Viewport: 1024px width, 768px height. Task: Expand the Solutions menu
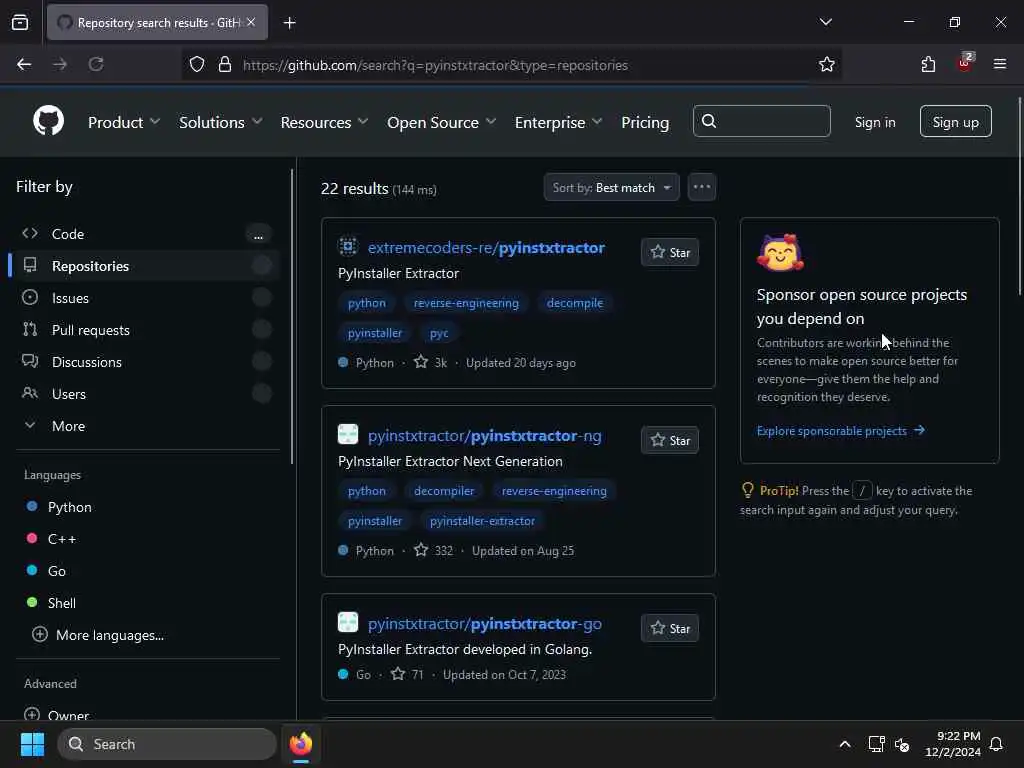221,122
